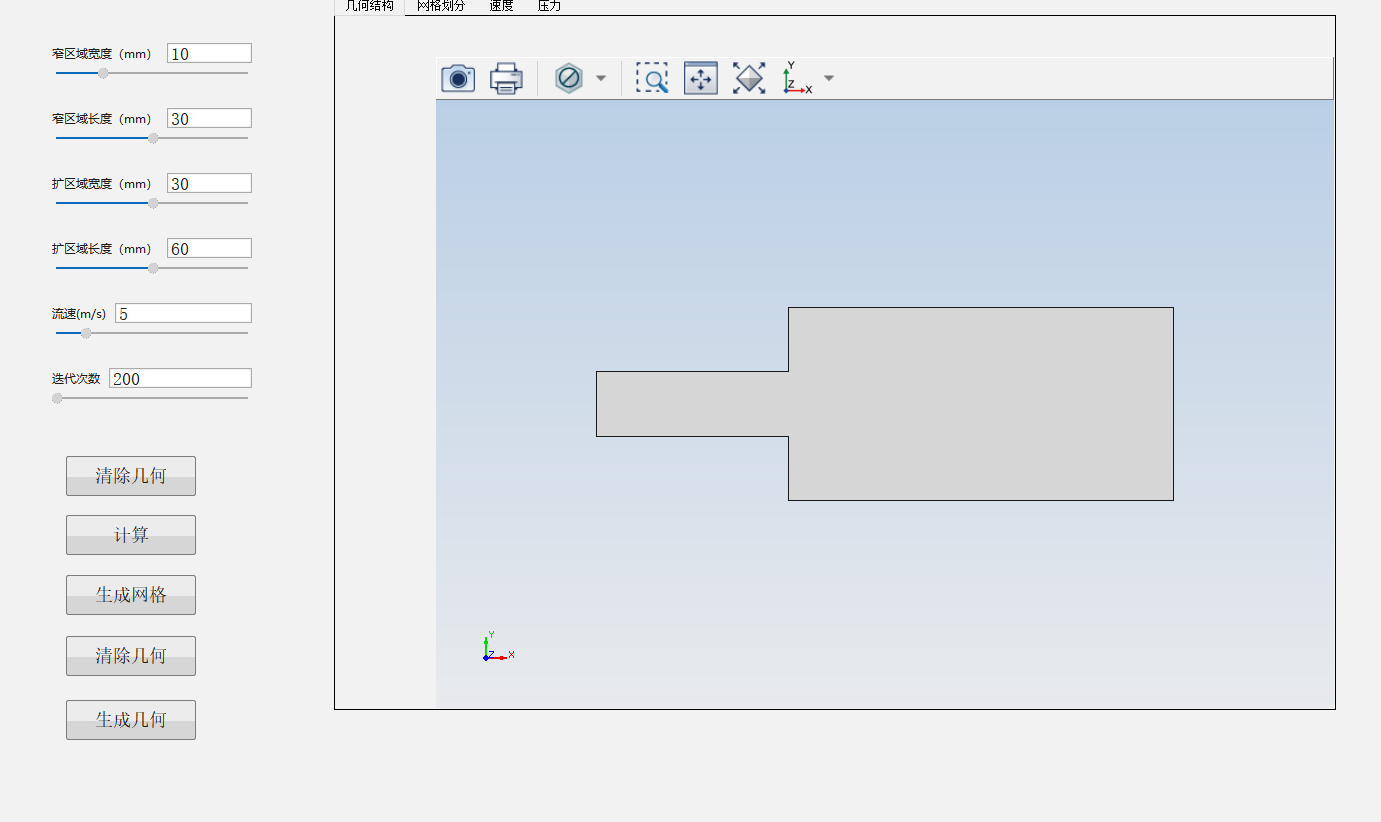Open the 速度 tab
The image size is (1381, 822).
coord(501,6)
